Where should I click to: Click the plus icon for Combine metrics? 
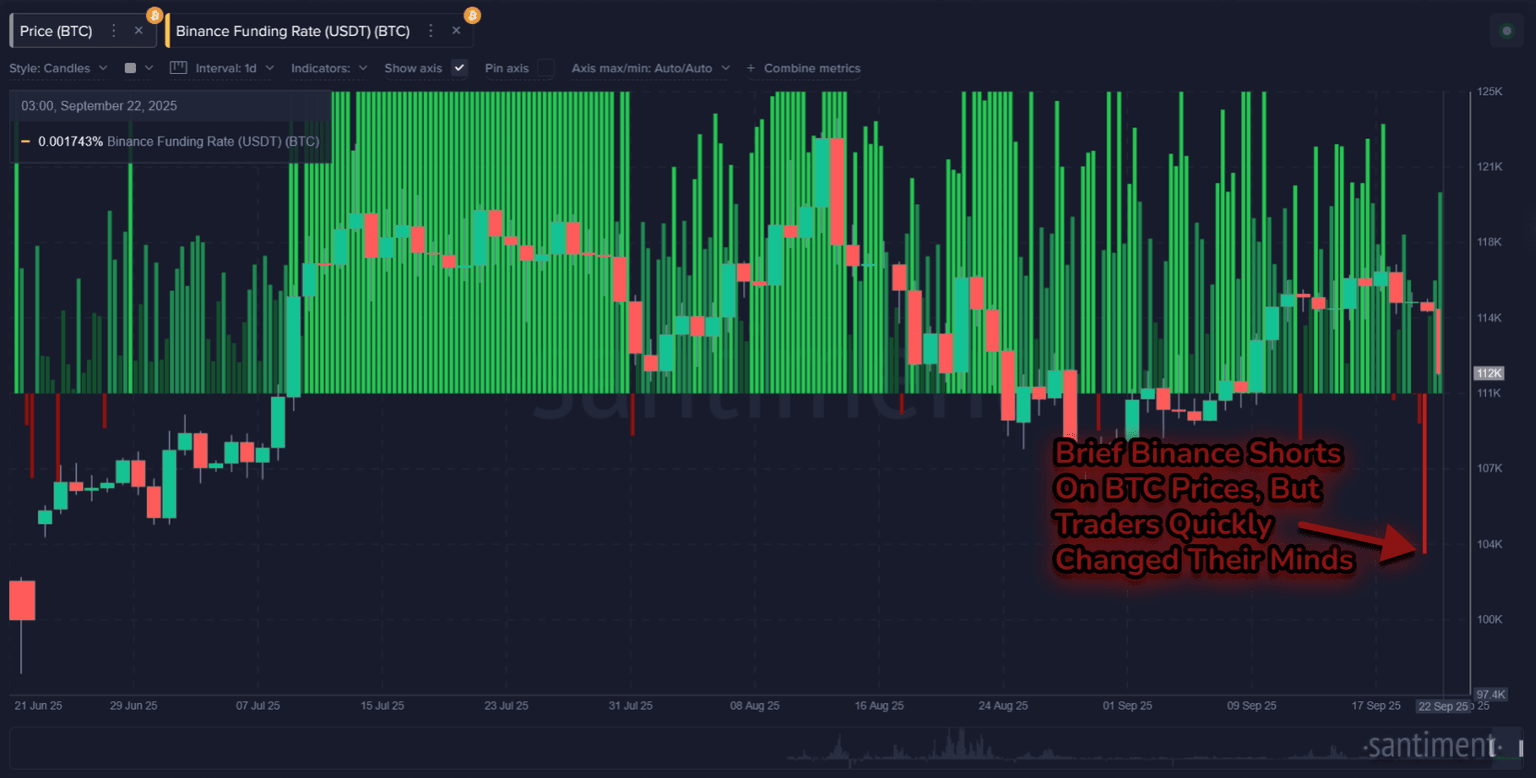click(x=750, y=68)
